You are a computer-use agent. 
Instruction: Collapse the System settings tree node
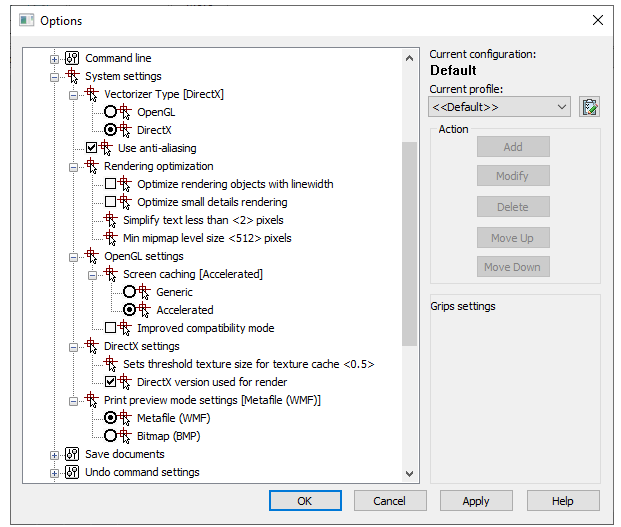[x=54, y=77]
